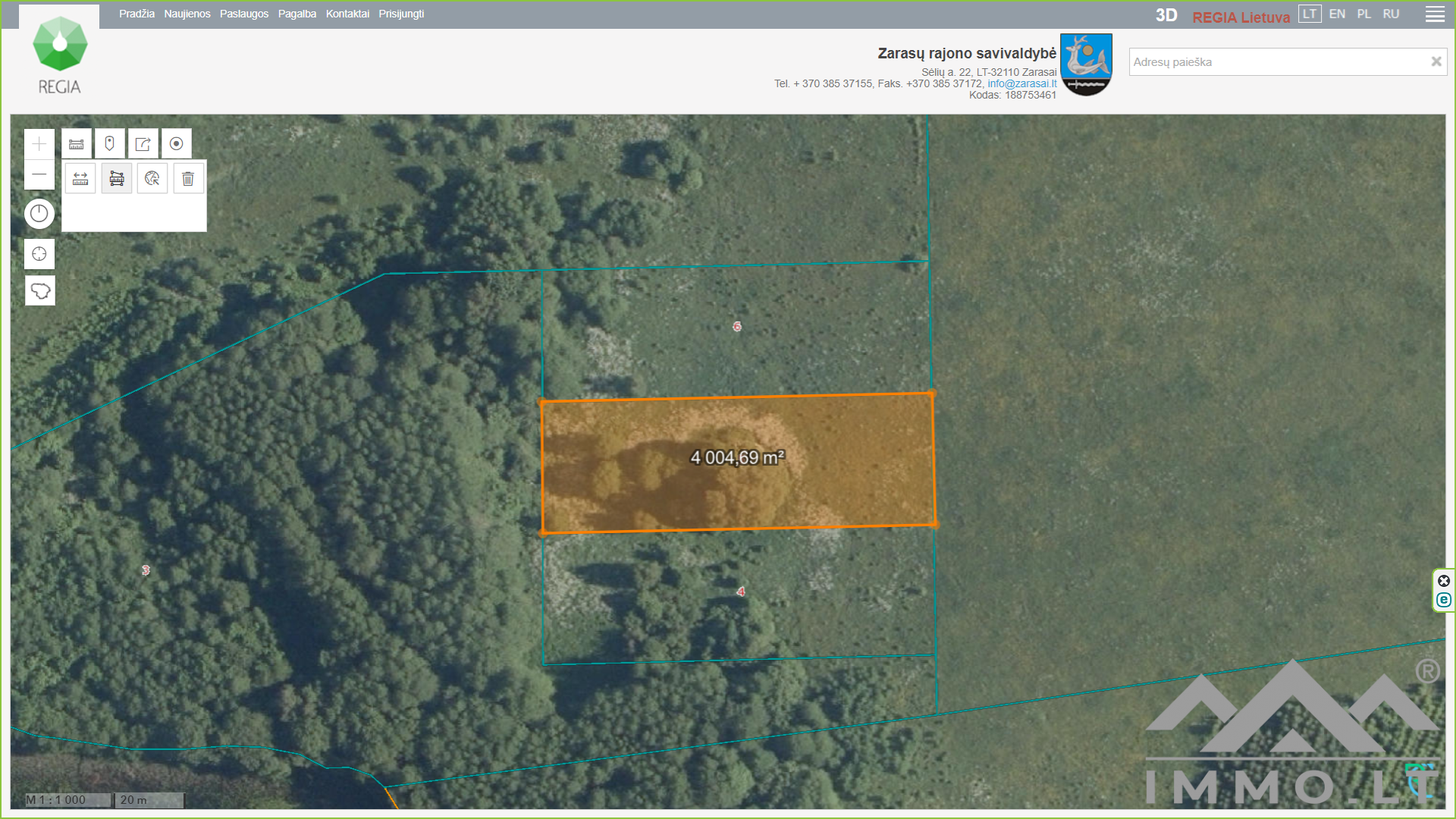Switch language to PL
The image size is (1456, 819).
click(x=1364, y=14)
